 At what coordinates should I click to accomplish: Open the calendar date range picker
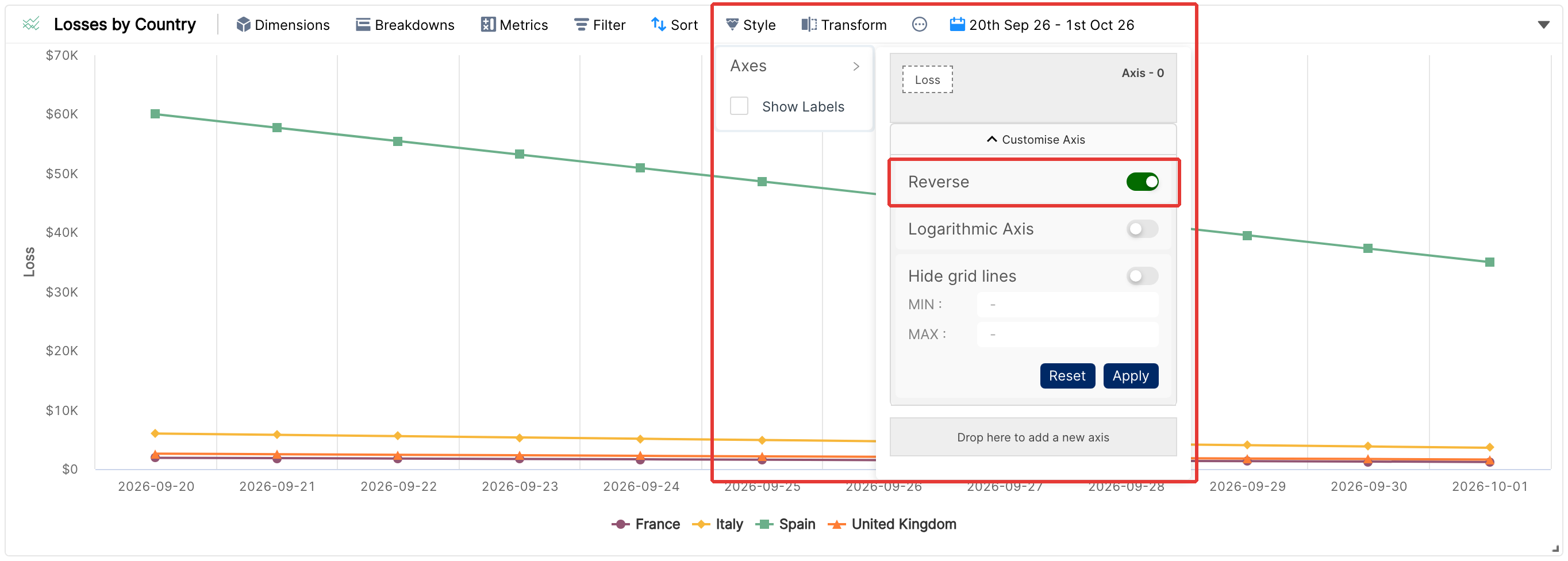tap(1042, 24)
